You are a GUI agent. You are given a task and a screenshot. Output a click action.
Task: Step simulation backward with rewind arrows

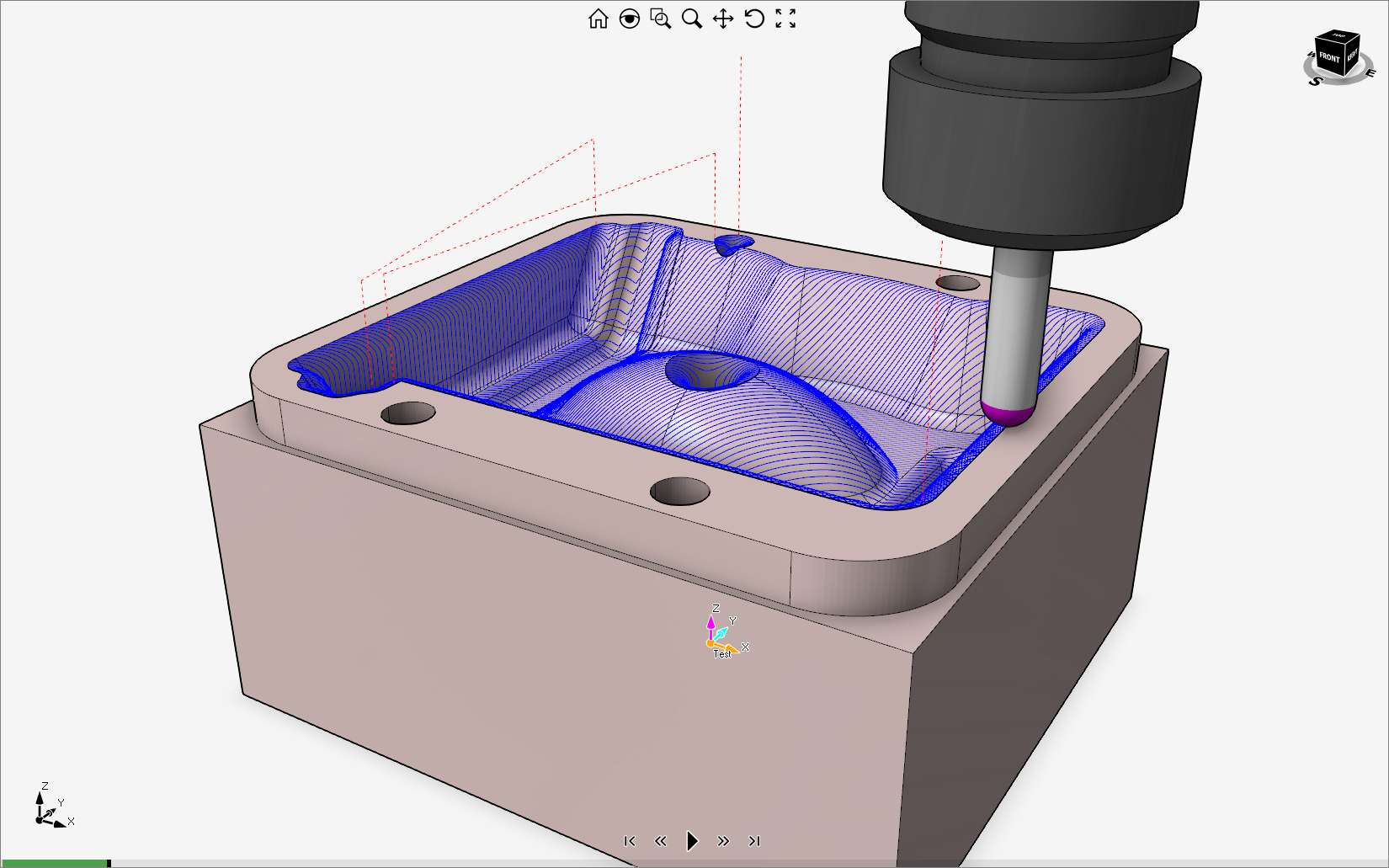[660, 841]
